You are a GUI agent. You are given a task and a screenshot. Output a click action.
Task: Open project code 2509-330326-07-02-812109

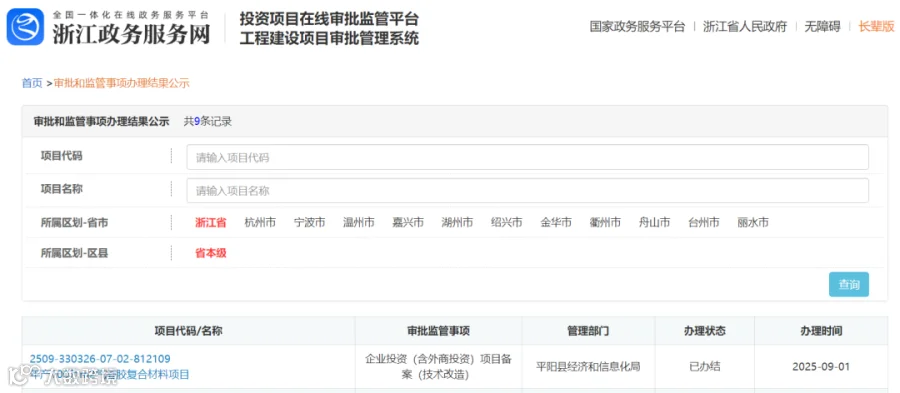point(100,359)
